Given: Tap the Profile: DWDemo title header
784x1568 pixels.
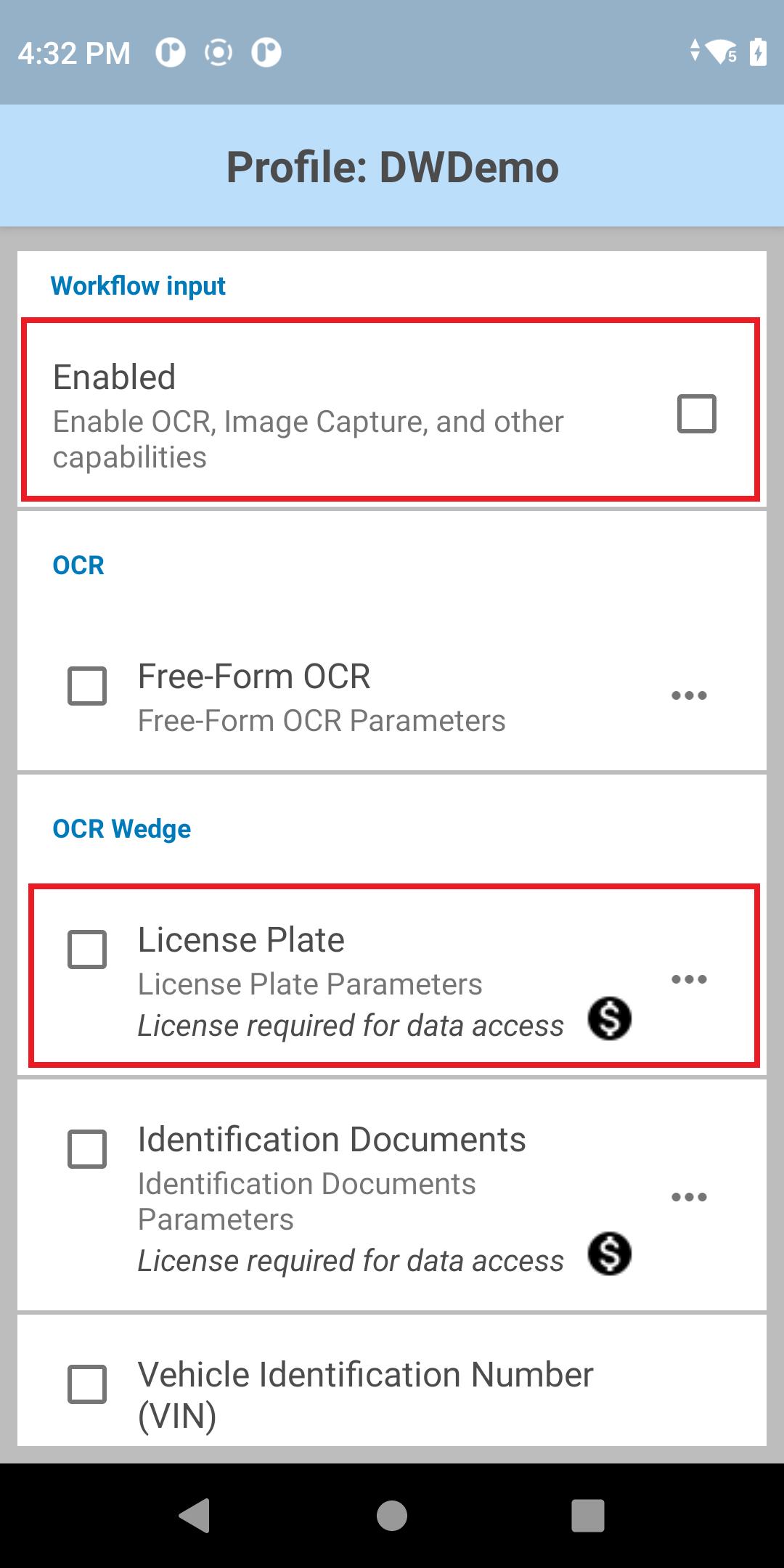Looking at the screenshot, I should click(x=392, y=167).
